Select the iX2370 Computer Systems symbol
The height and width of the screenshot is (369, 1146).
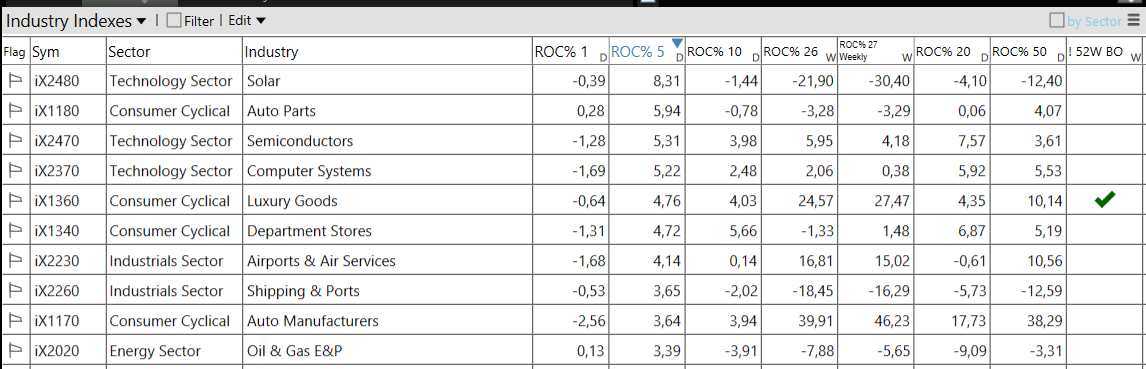pyautogui.click(x=57, y=171)
